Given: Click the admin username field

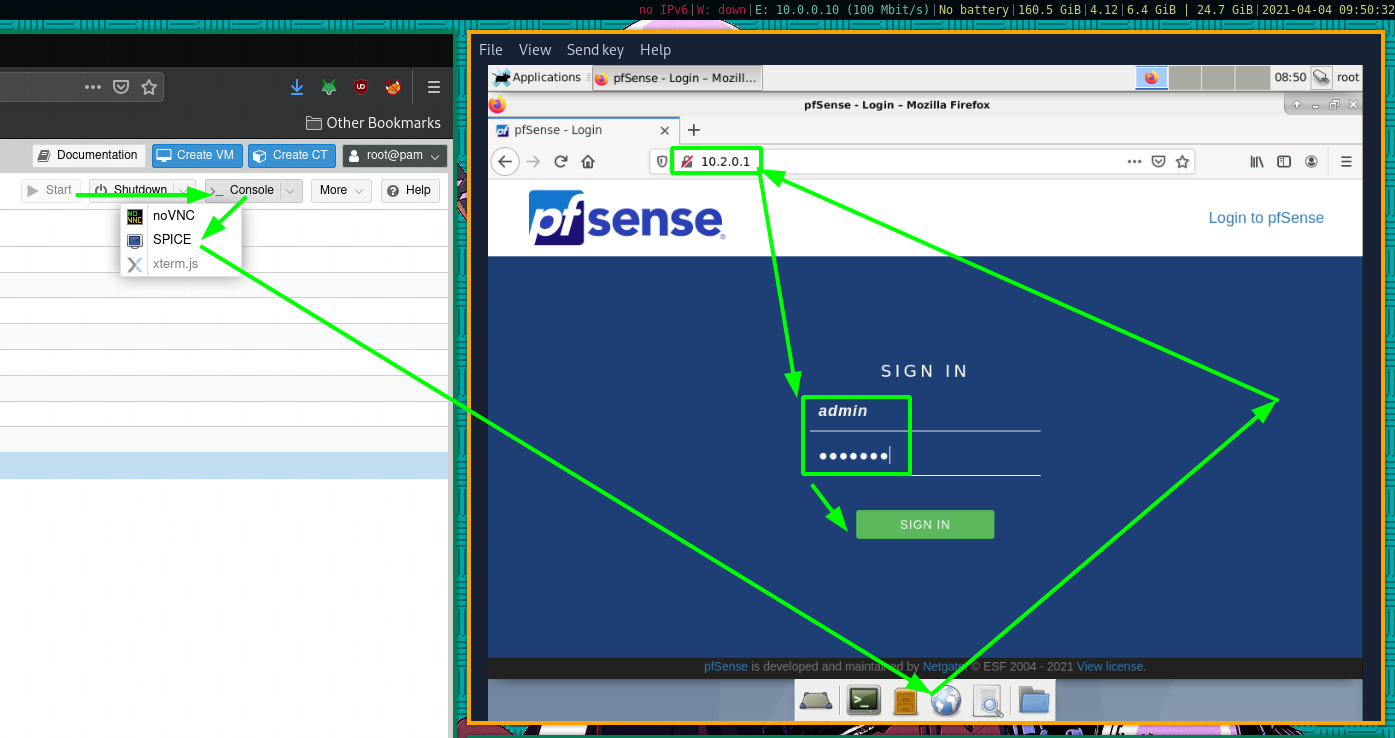Looking at the screenshot, I should click(x=925, y=412).
